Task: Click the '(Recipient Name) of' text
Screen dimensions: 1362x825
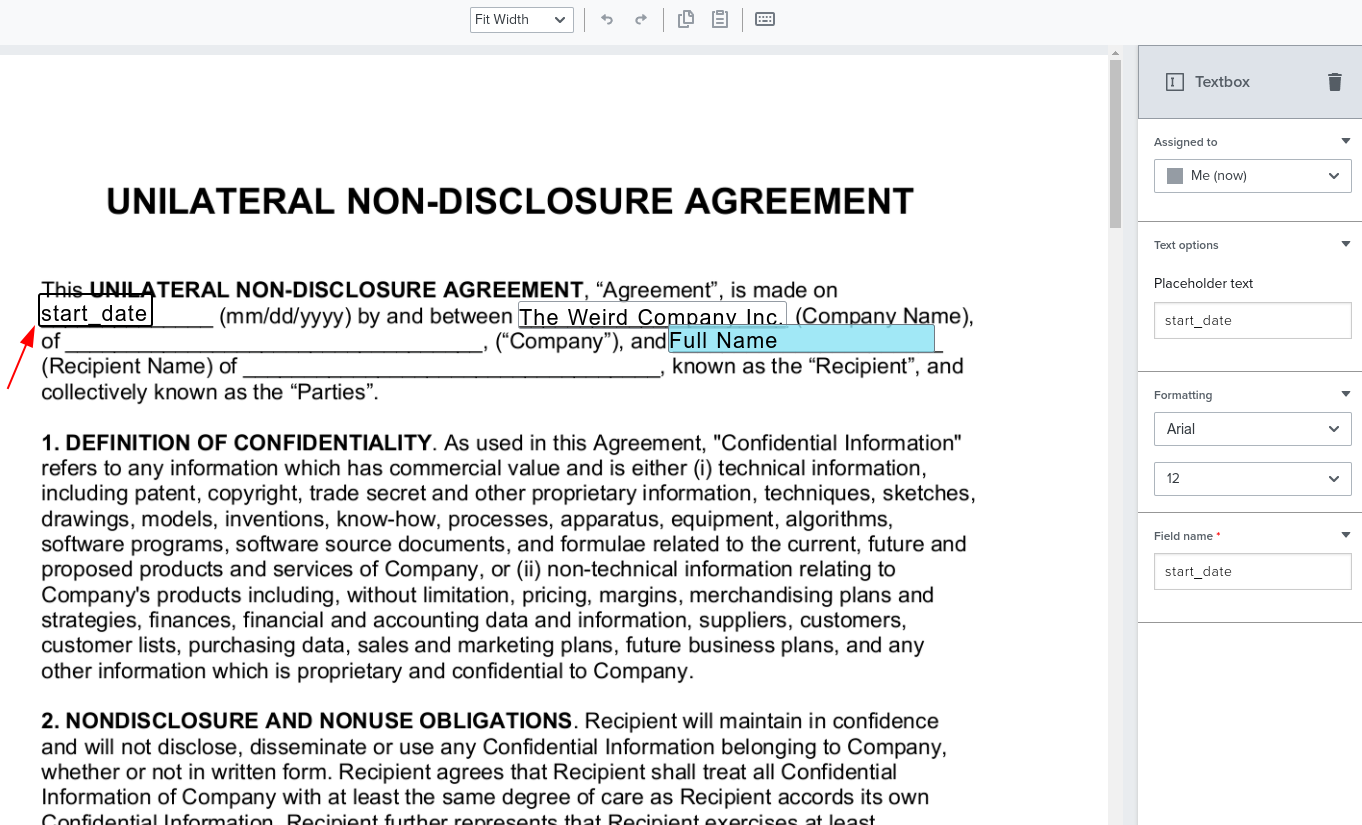Action: click(x=139, y=367)
